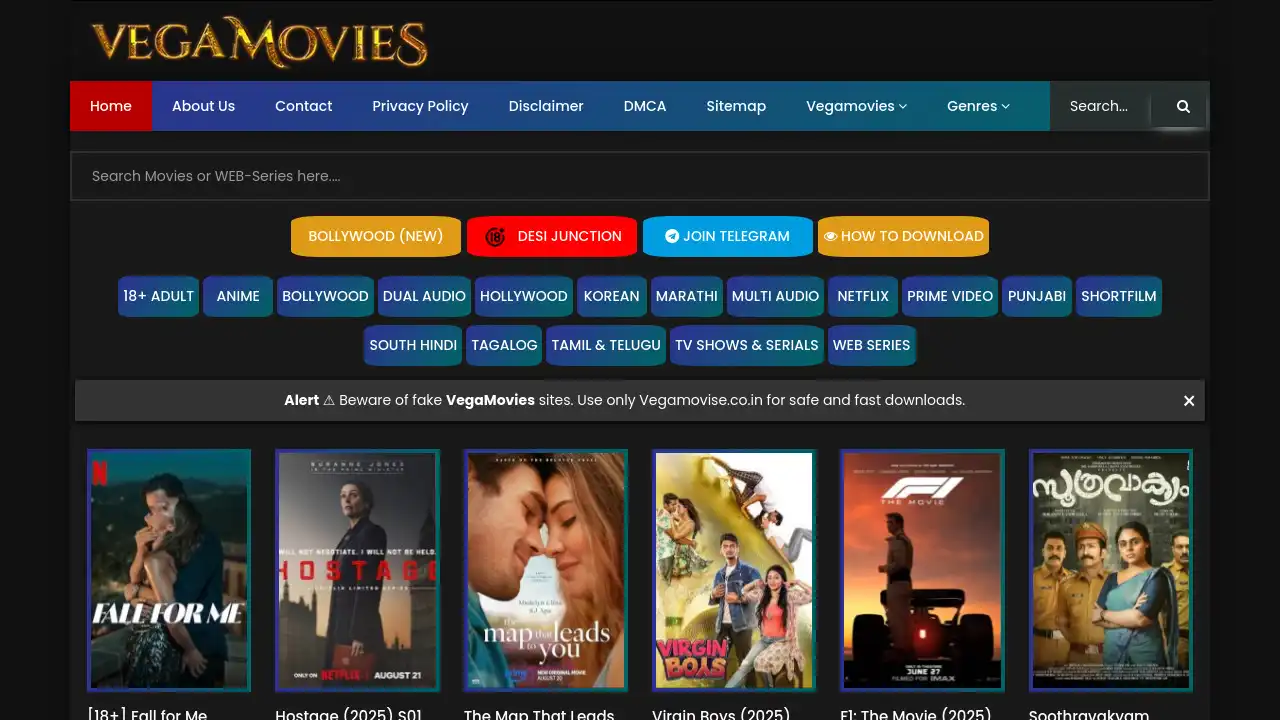Open The Map That Leads to You poster
Screen dimensions: 1280x720
(x=546, y=570)
